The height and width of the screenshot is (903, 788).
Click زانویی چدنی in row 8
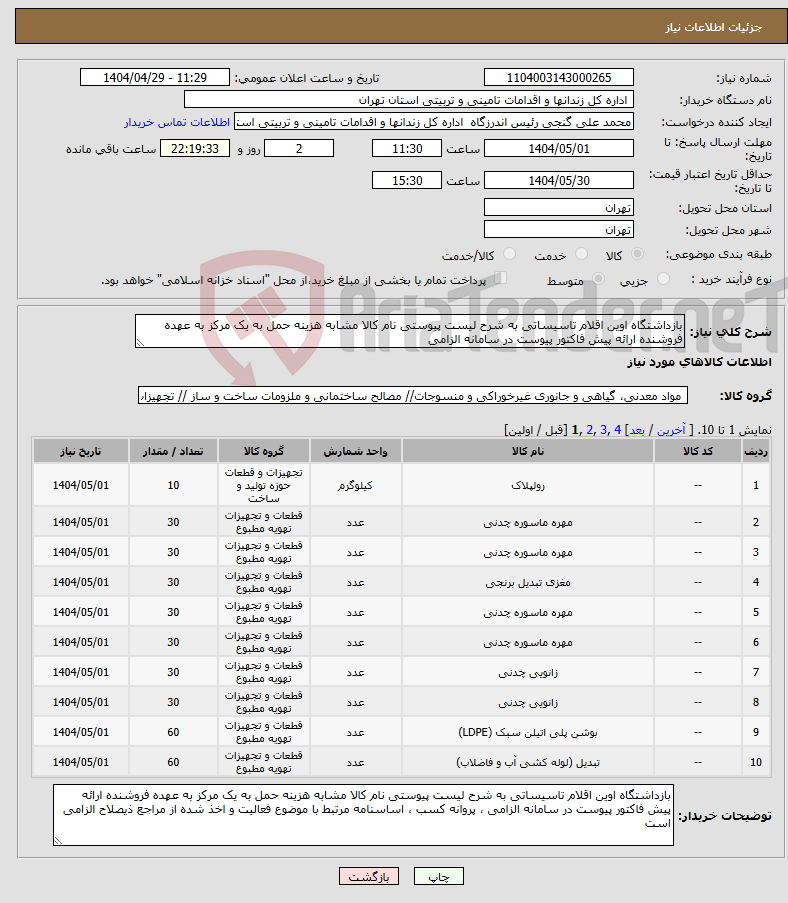click(x=528, y=702)
